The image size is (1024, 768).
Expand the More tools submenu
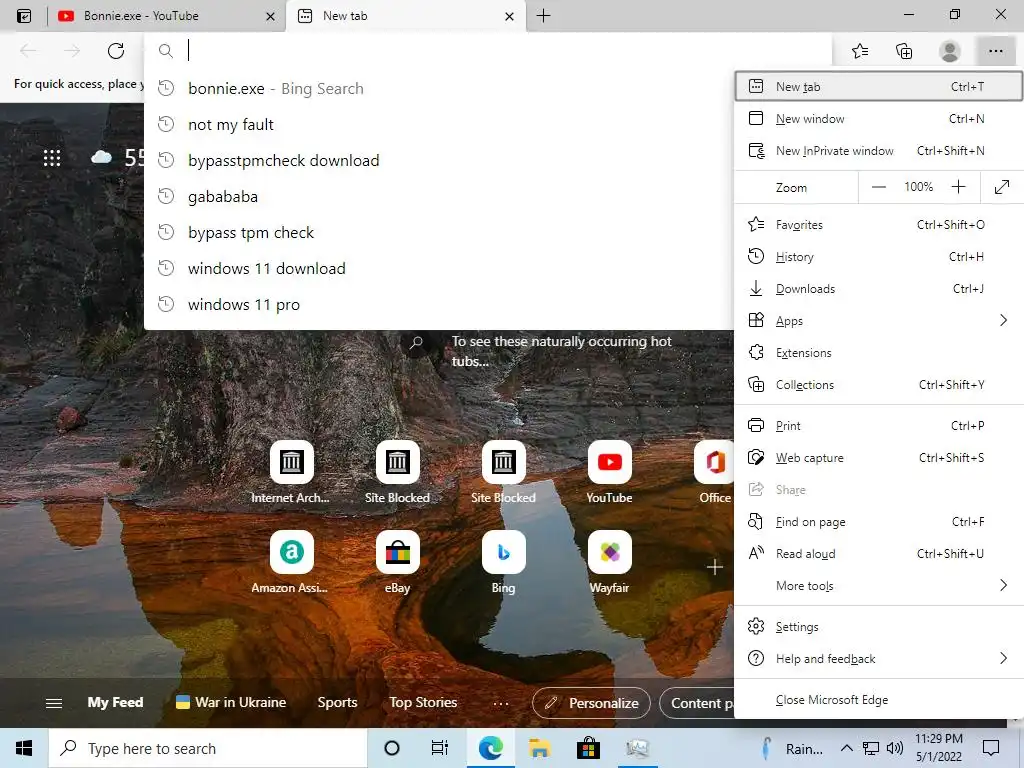[878, 586]
